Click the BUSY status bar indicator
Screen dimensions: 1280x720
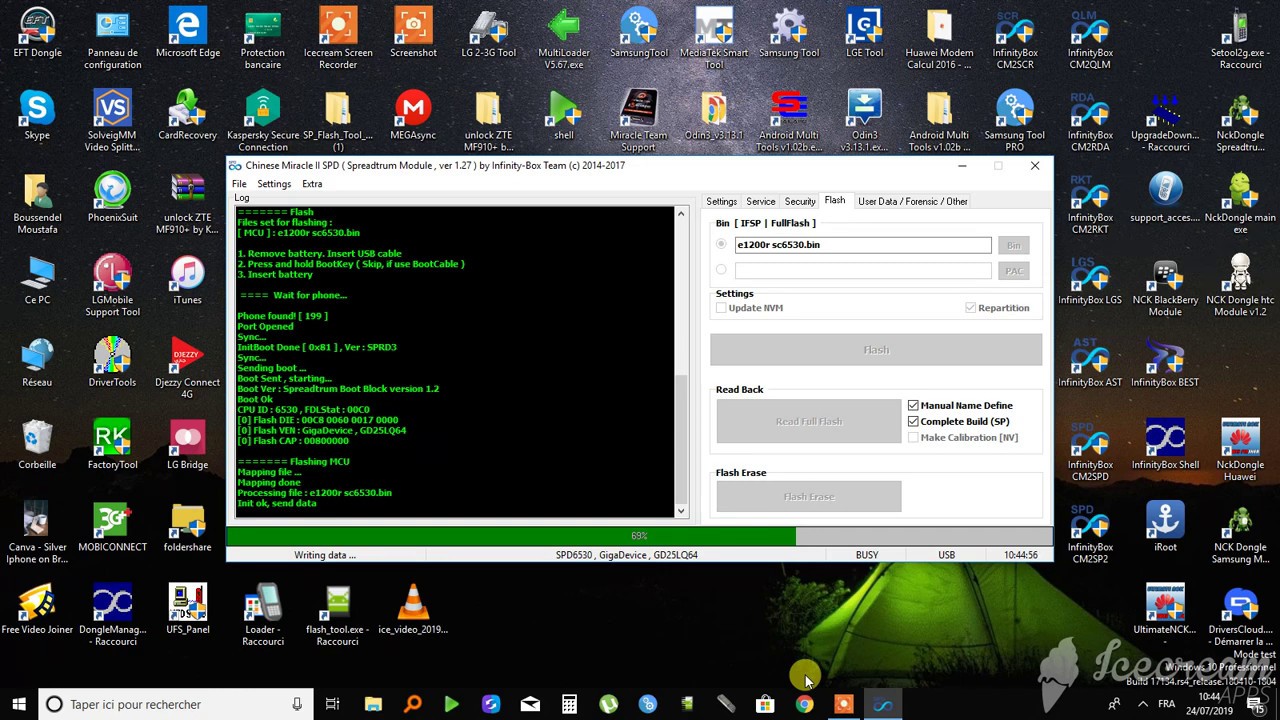point(867,555)
